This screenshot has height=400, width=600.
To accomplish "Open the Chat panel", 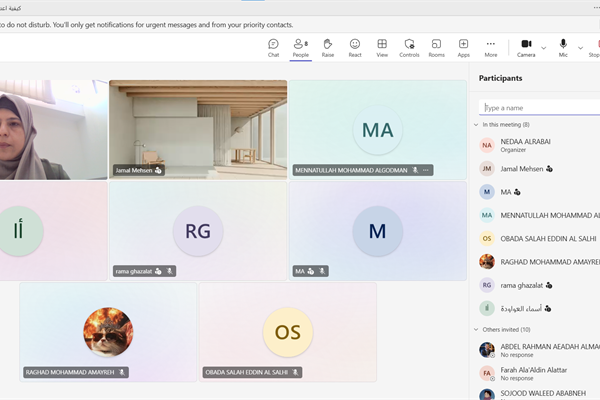I will pyautogui.click(x=273, y=48).
